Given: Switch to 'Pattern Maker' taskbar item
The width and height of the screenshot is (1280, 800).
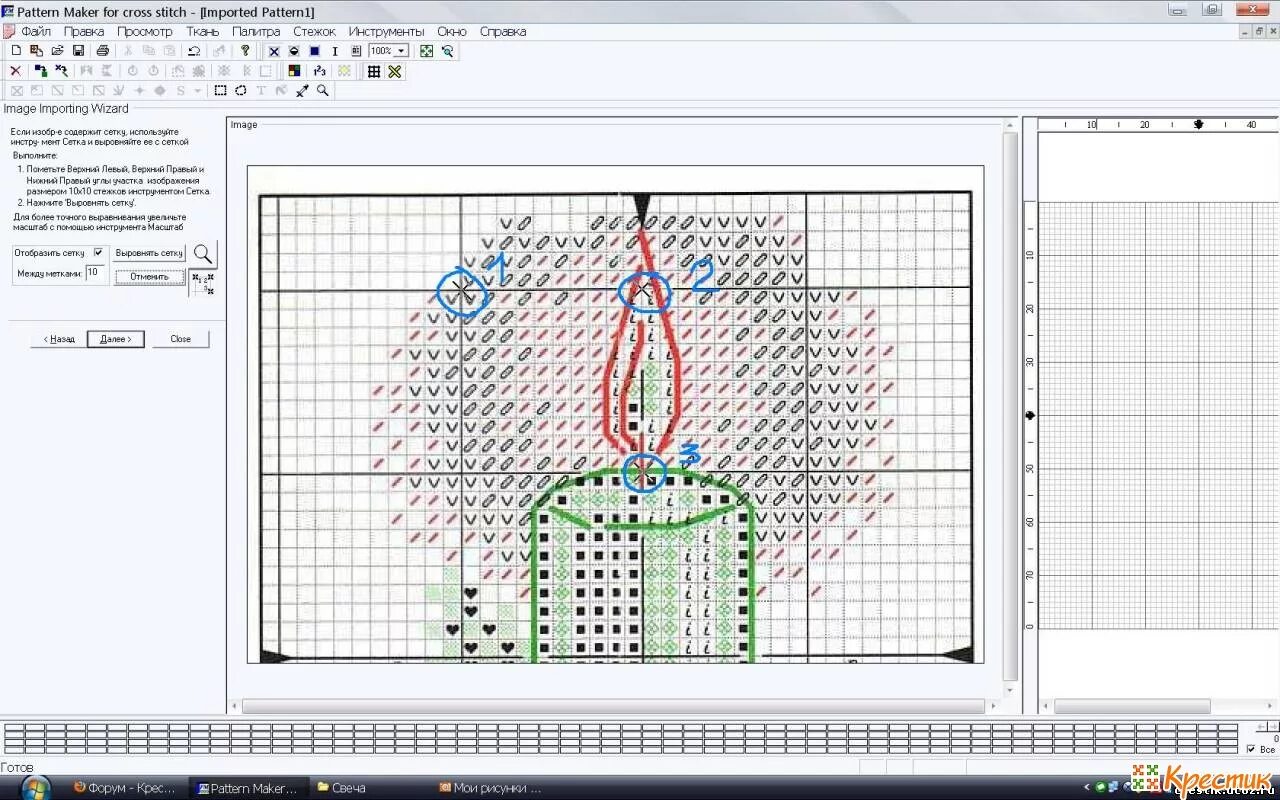Looking at the screenshot, I should [x=250, y=787].
